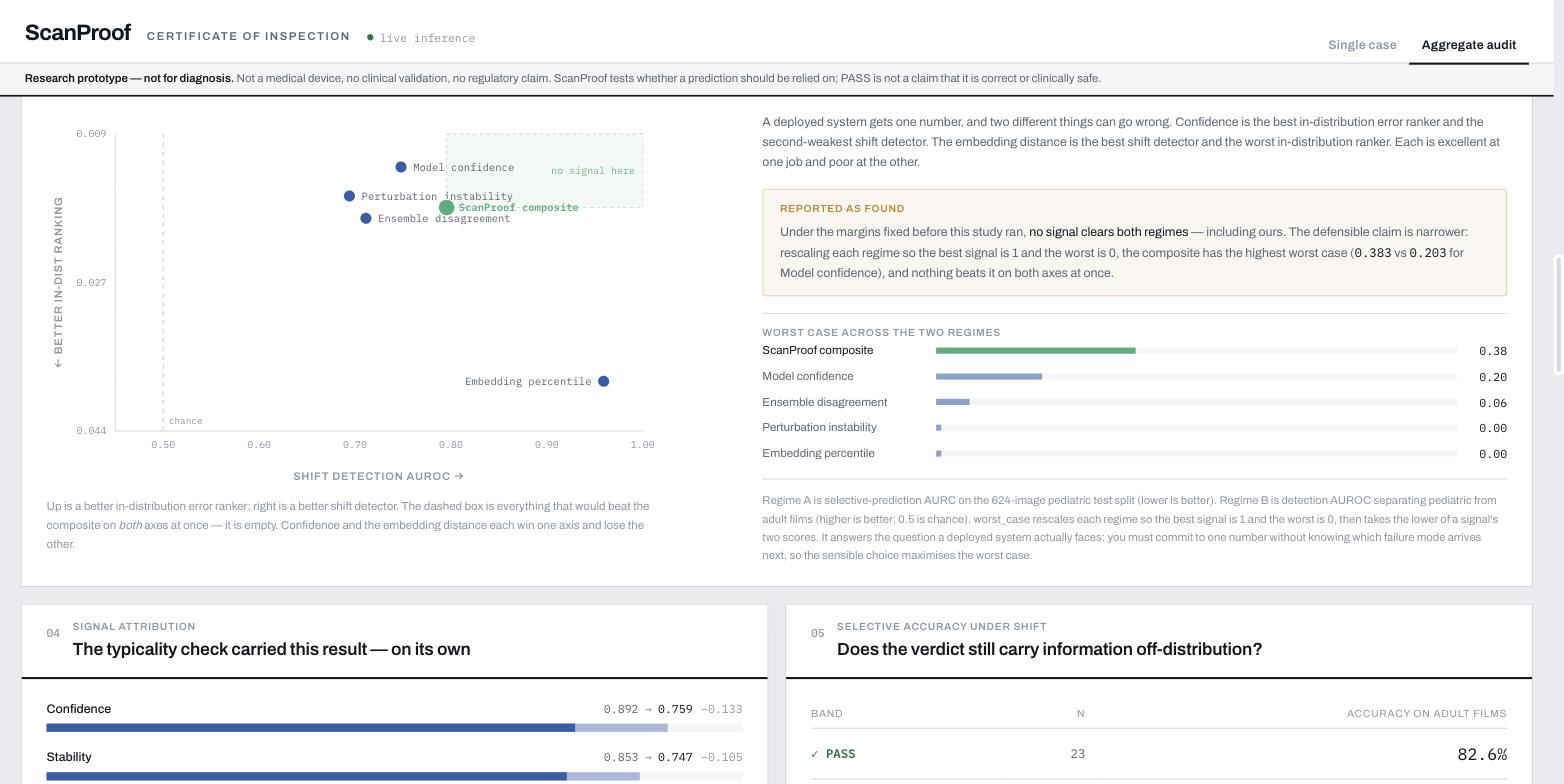
Task: Click the Ensemble disagreement worst-case bar
Action: 1196,402
